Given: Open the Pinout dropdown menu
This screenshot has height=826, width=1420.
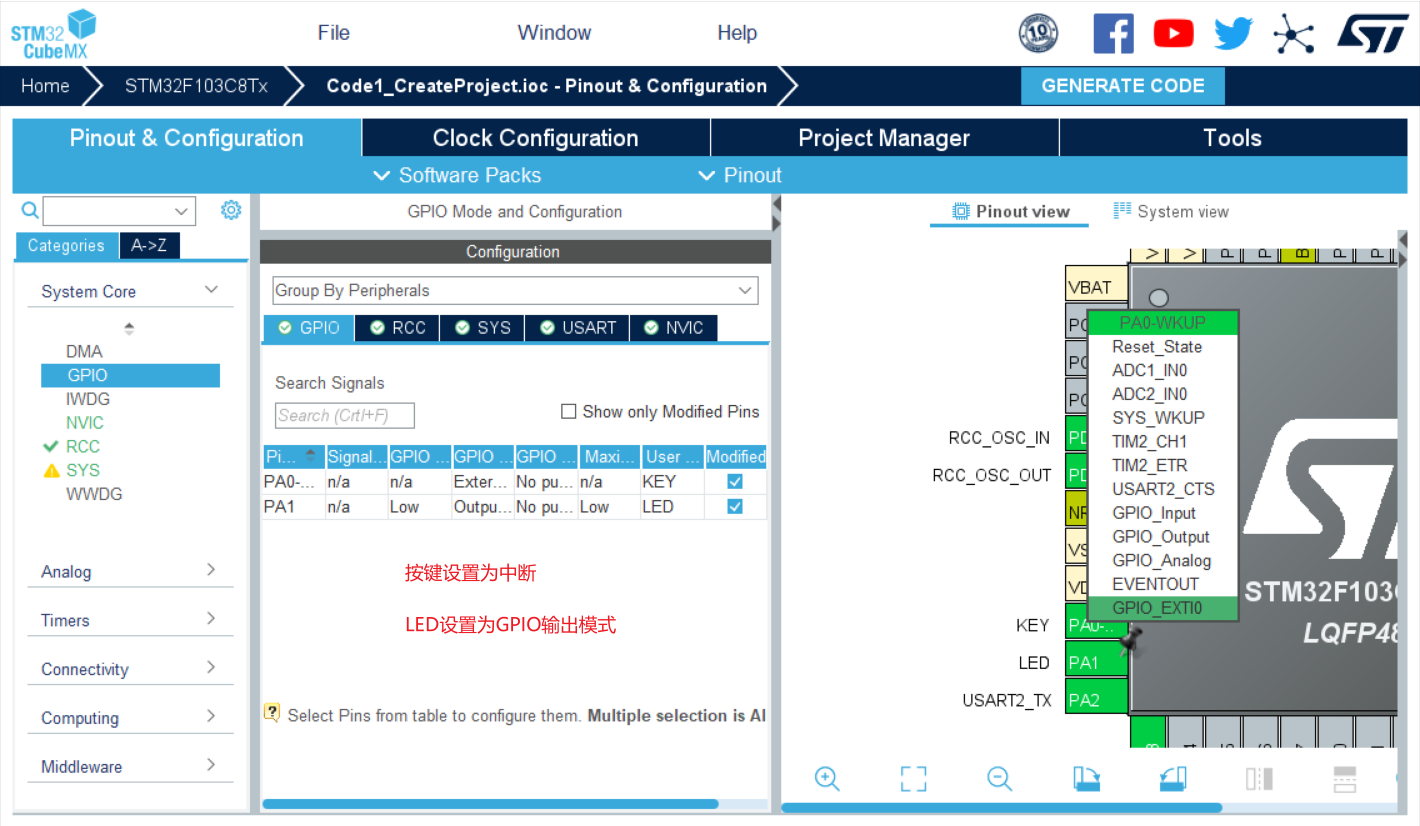Looking at the screenshot, I should tap(740, 175).
